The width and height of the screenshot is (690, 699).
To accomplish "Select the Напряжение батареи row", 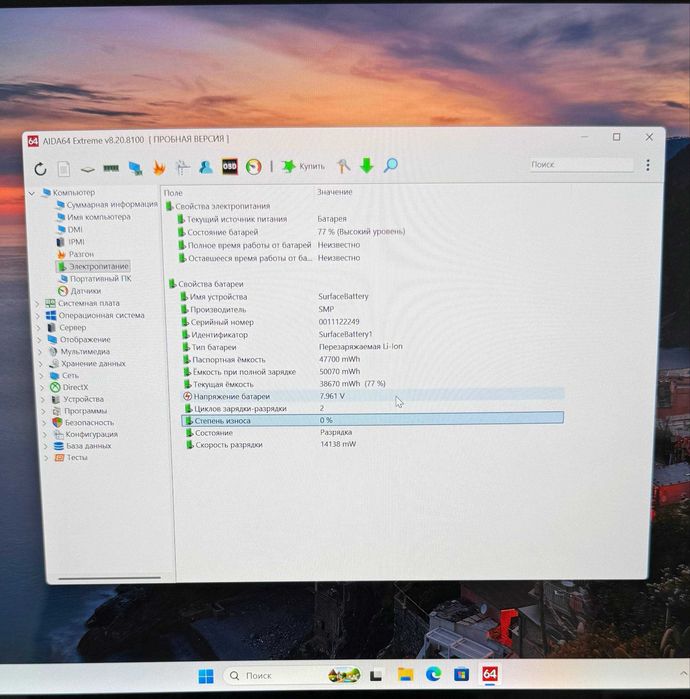I will [373, 396].
